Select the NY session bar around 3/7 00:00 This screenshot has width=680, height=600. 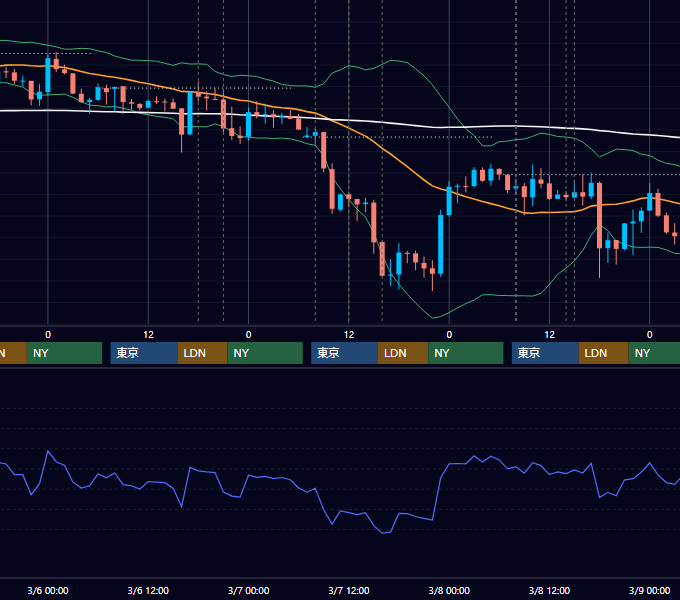coord(265,353)
